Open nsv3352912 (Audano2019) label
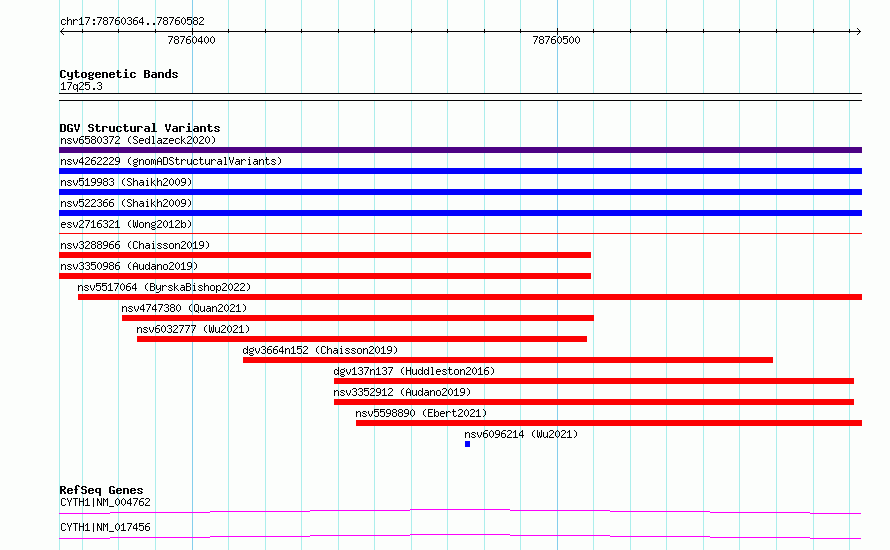Image resolution: width=890 pixels, height=550 pixels. pos(402,392)
